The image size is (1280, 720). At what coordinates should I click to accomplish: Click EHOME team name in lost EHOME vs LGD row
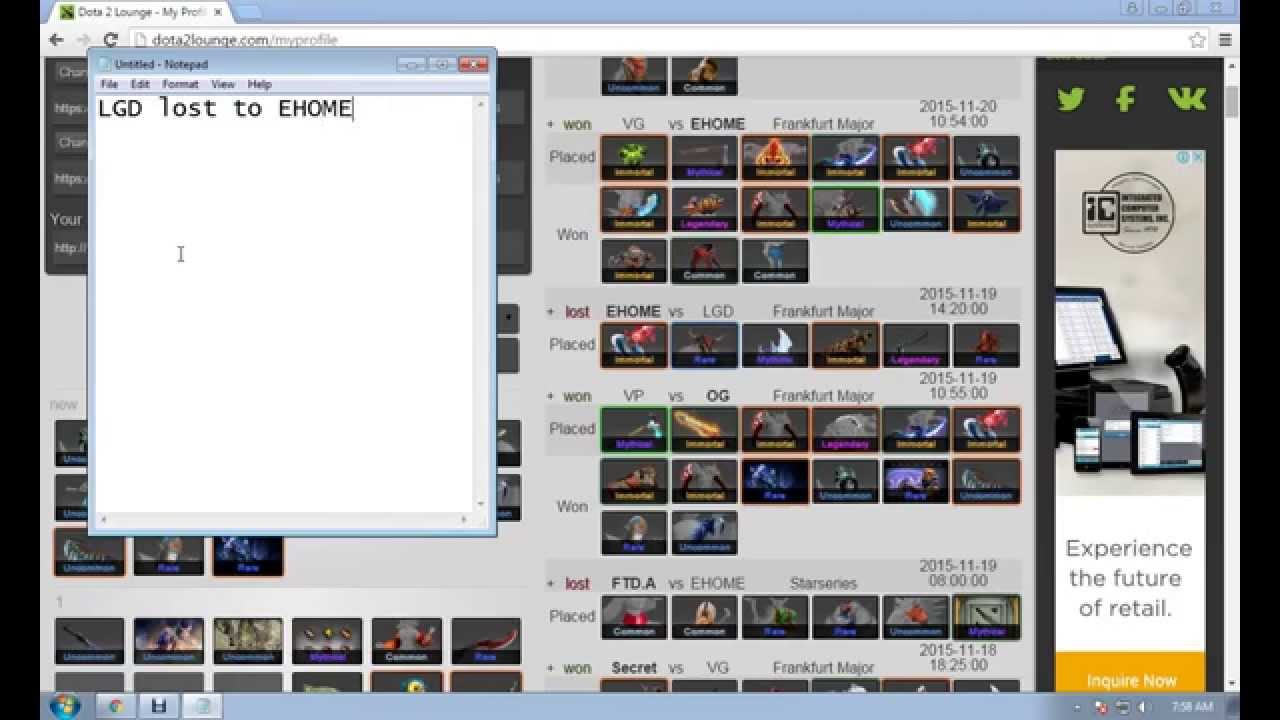(x=633, y=312)
